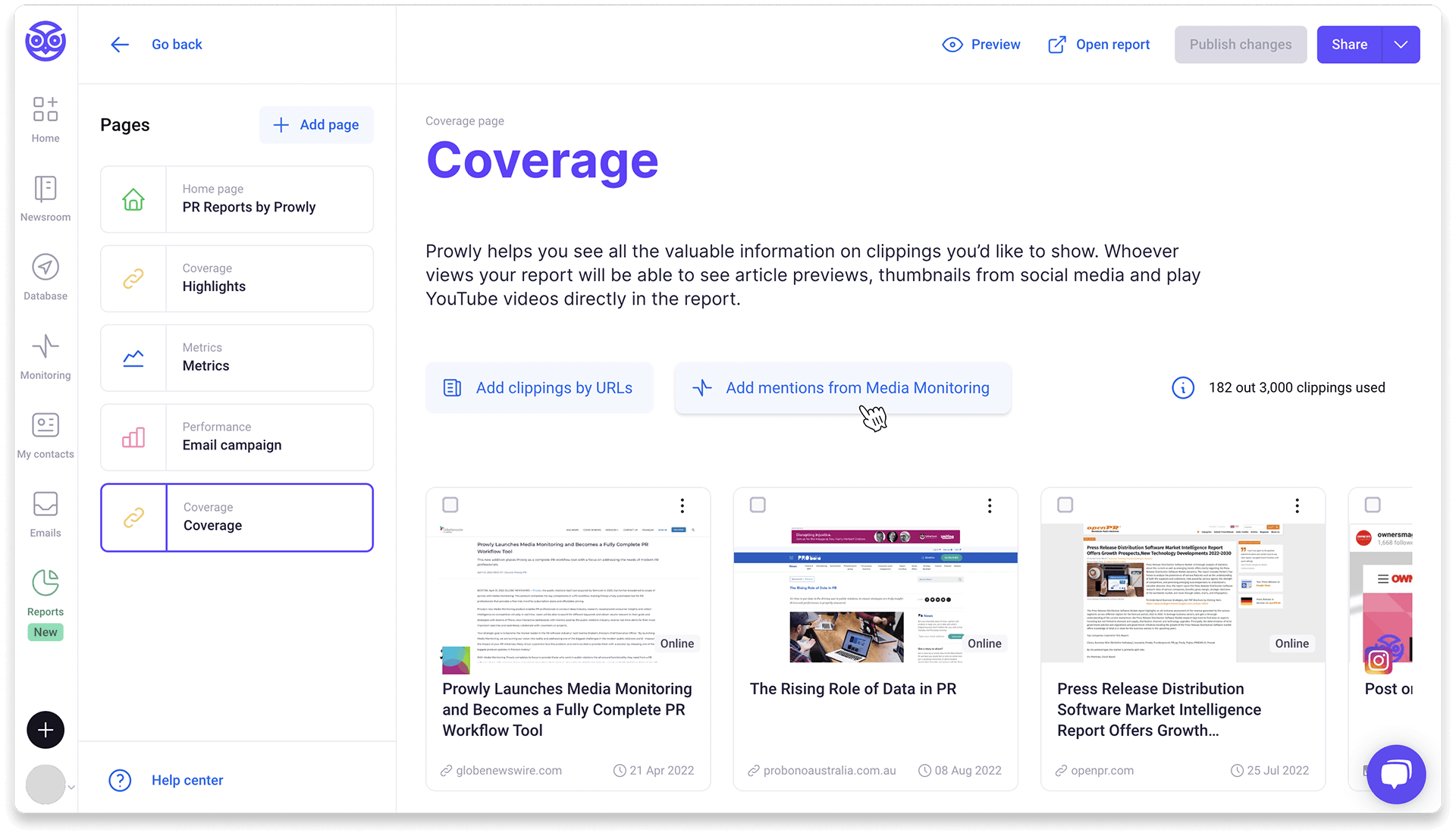Expand the account avatar menu
The width and height of the screenshot is (1456, 836).
[45, 784]
